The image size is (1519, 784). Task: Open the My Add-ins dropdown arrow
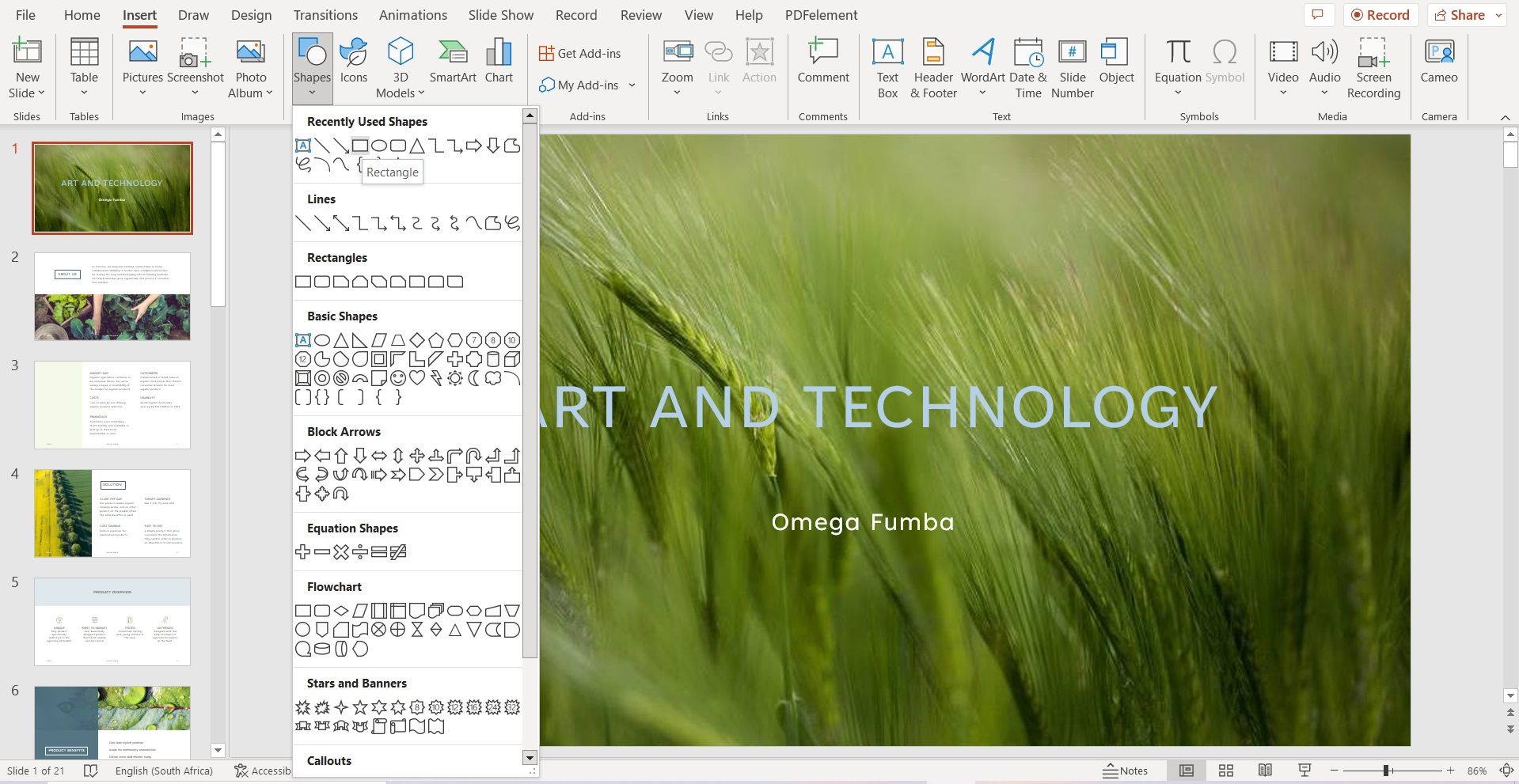tap(632, 85)
